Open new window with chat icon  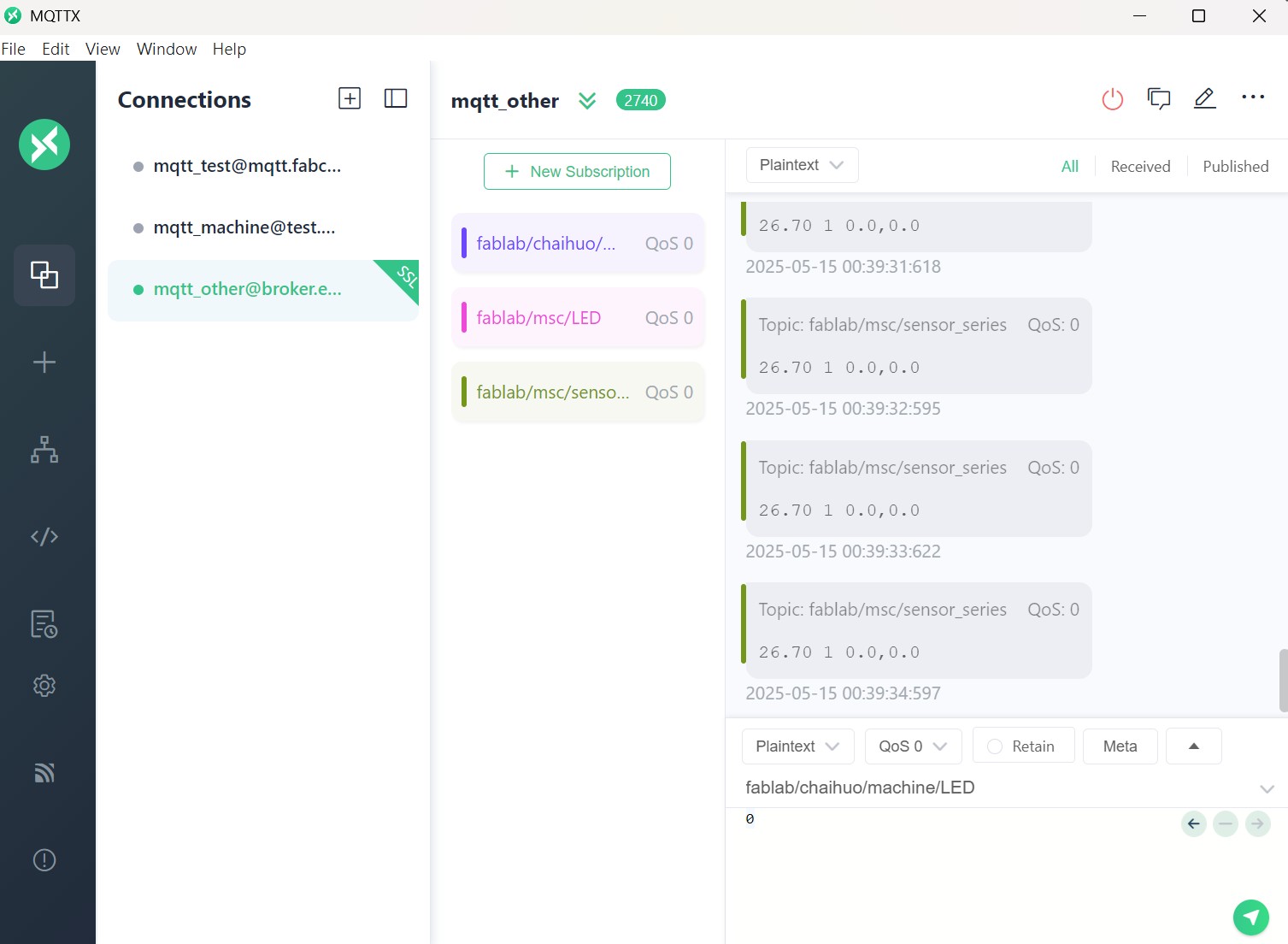click(x=1159, y=99)
